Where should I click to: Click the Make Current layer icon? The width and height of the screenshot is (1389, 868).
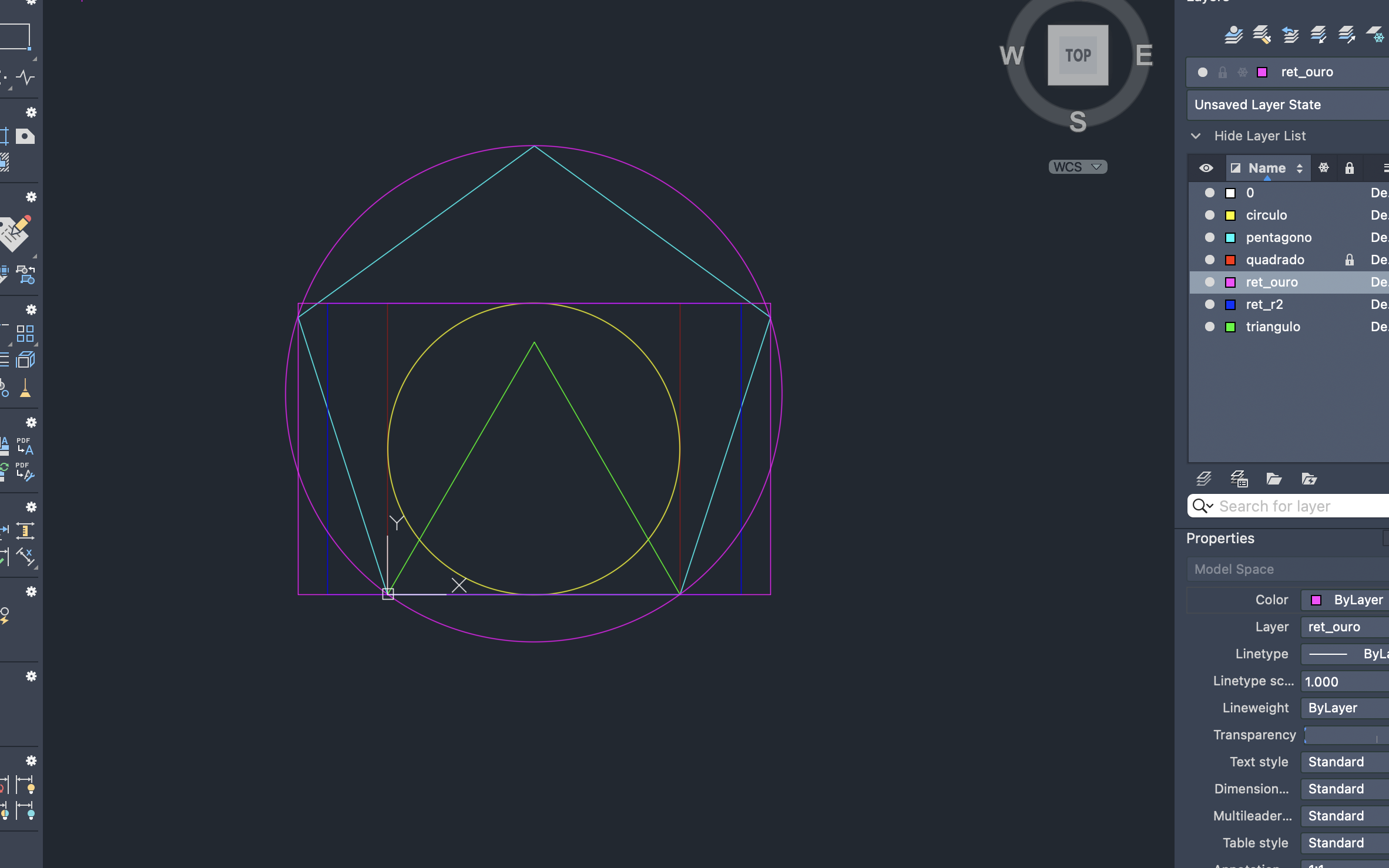pos(1233,35)
